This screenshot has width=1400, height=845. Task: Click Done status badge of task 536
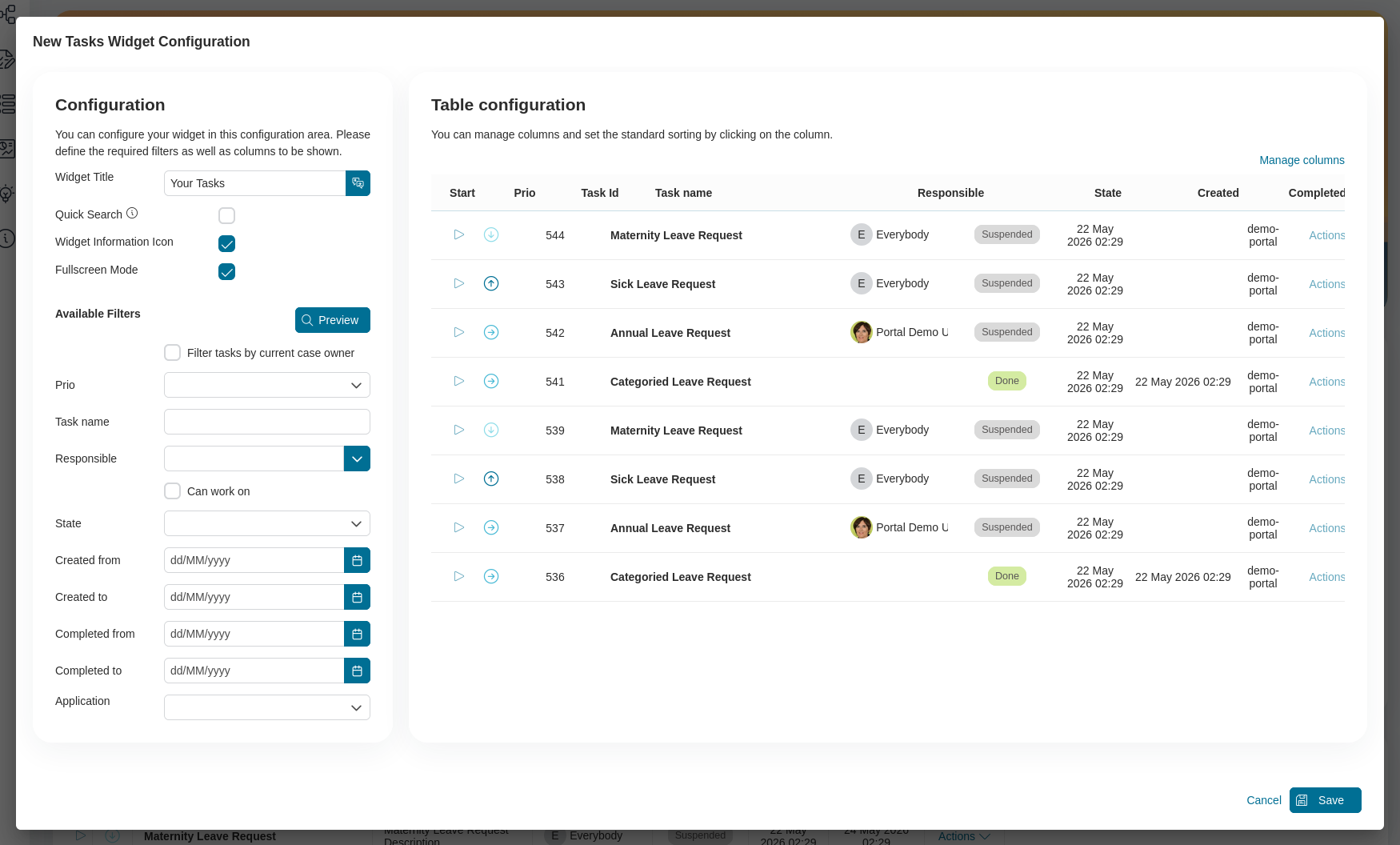(1007, 576)
